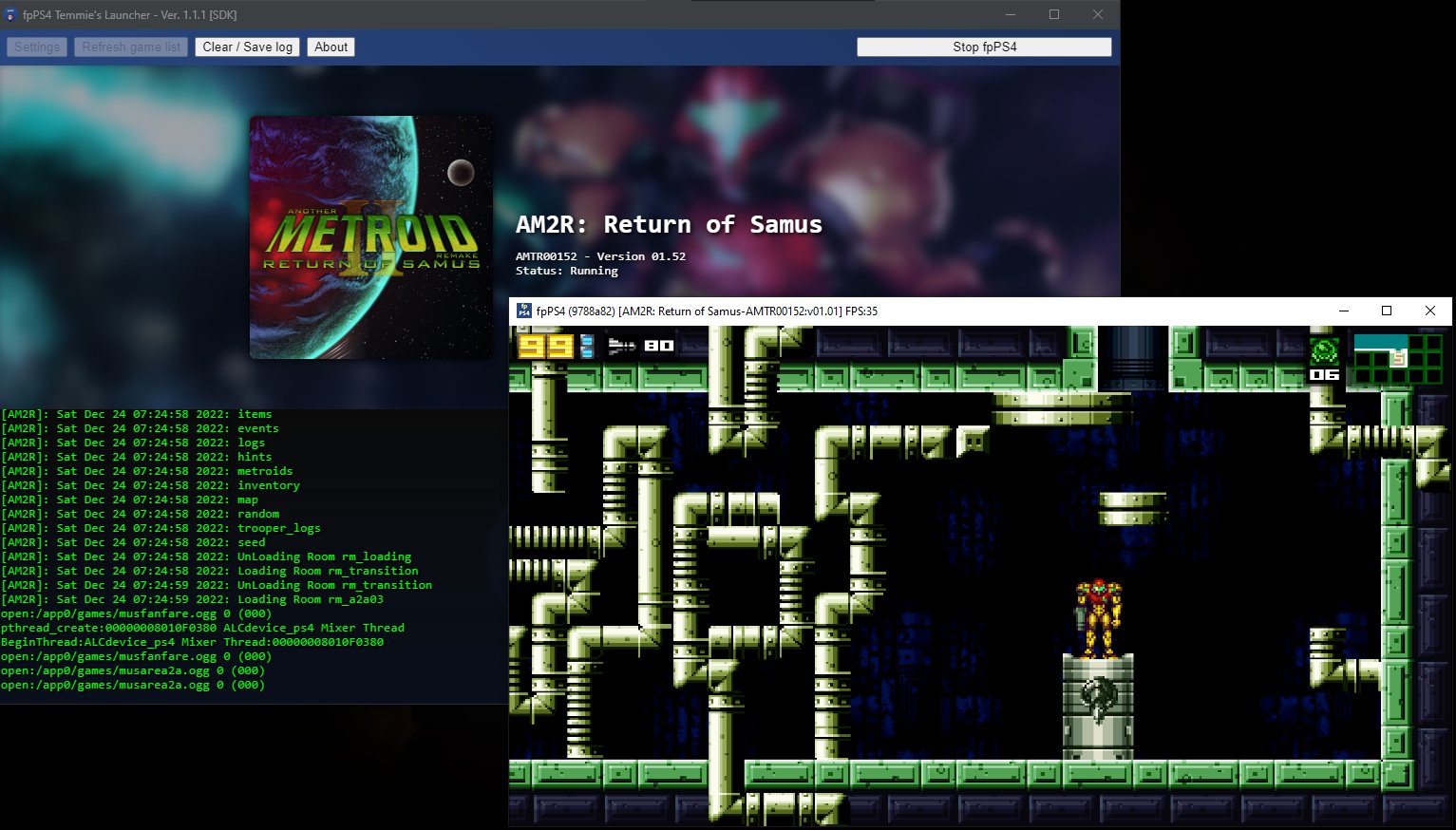Open the About dialog
Viewport: 1456px width, 830px height.
(331, 47)
